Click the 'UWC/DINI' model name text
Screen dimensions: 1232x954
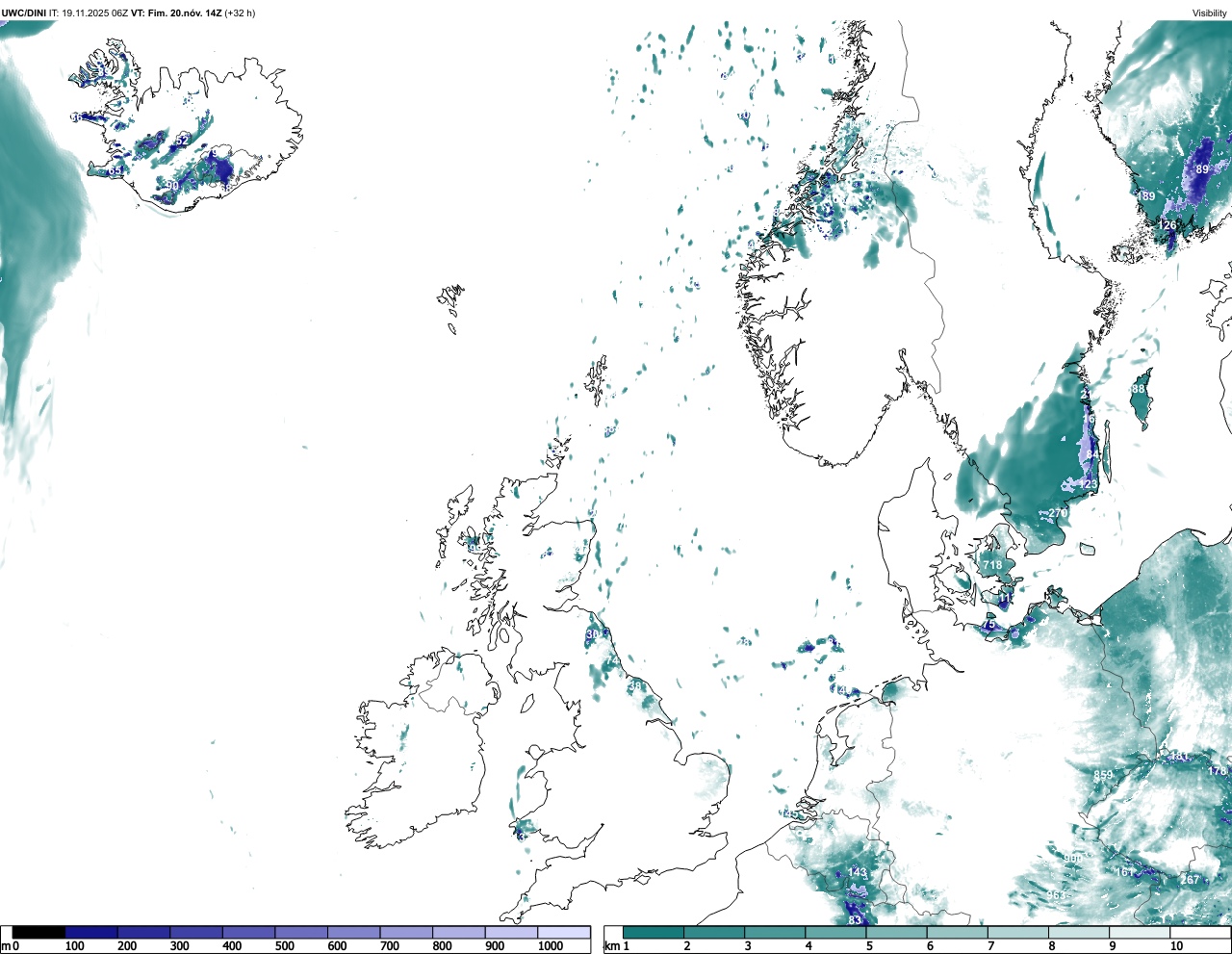coord(24,13)
